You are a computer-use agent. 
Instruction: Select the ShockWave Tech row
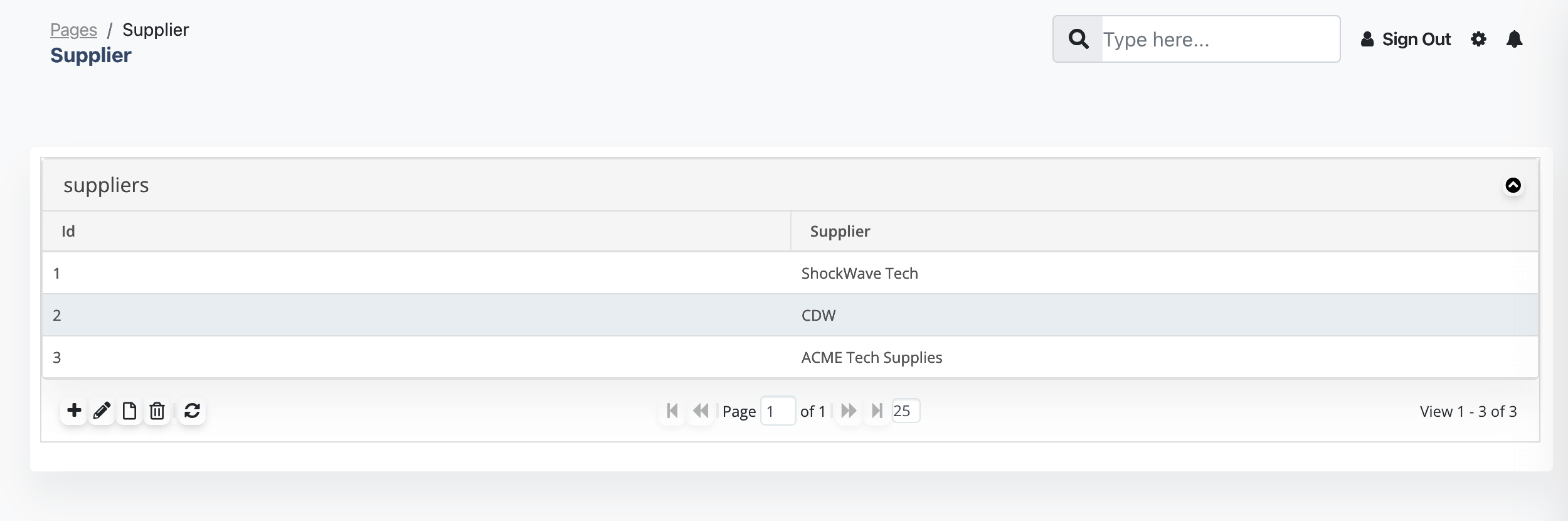(x=790, y=273)
